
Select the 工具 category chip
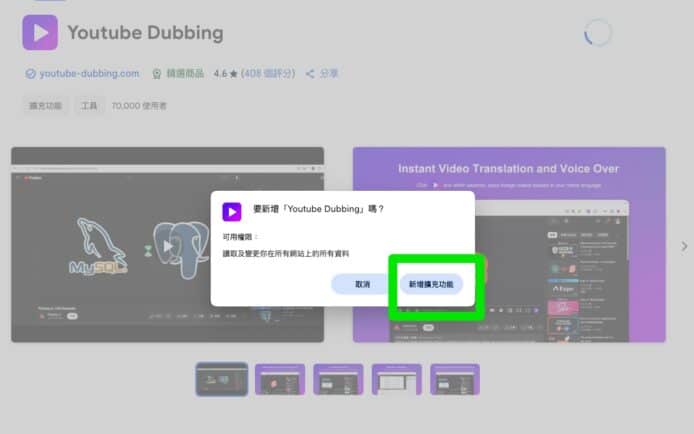89,105
